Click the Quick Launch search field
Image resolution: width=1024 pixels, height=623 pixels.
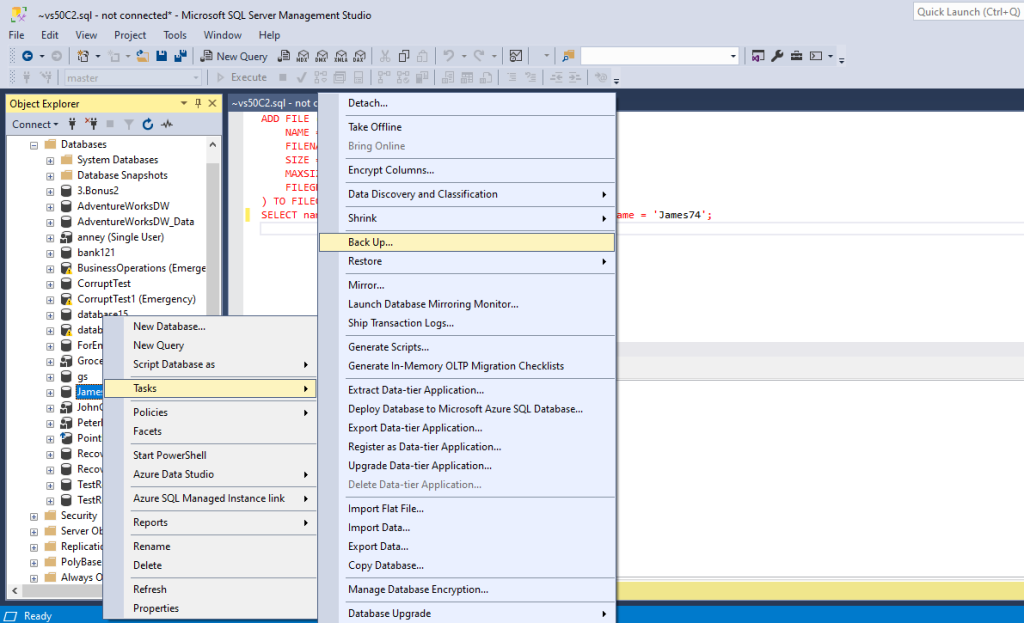(968, 12)
